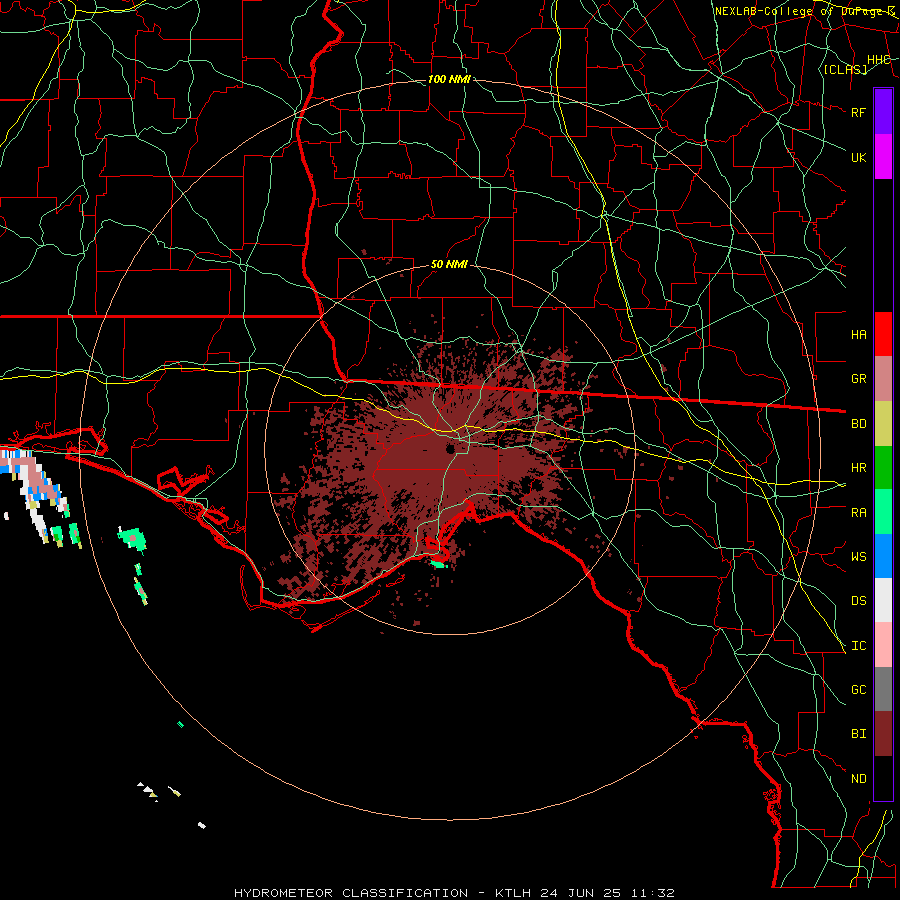Click the 24 JUN 25 date text
Viewport: 900px width, 900px height.
pyautogui.click(x=581, y=893)
